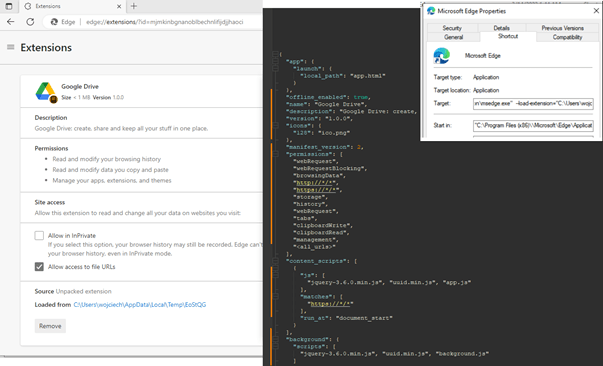Close the Extensions browser tab
This screenshot has height=366, width=603.
(x=119, y=6)
